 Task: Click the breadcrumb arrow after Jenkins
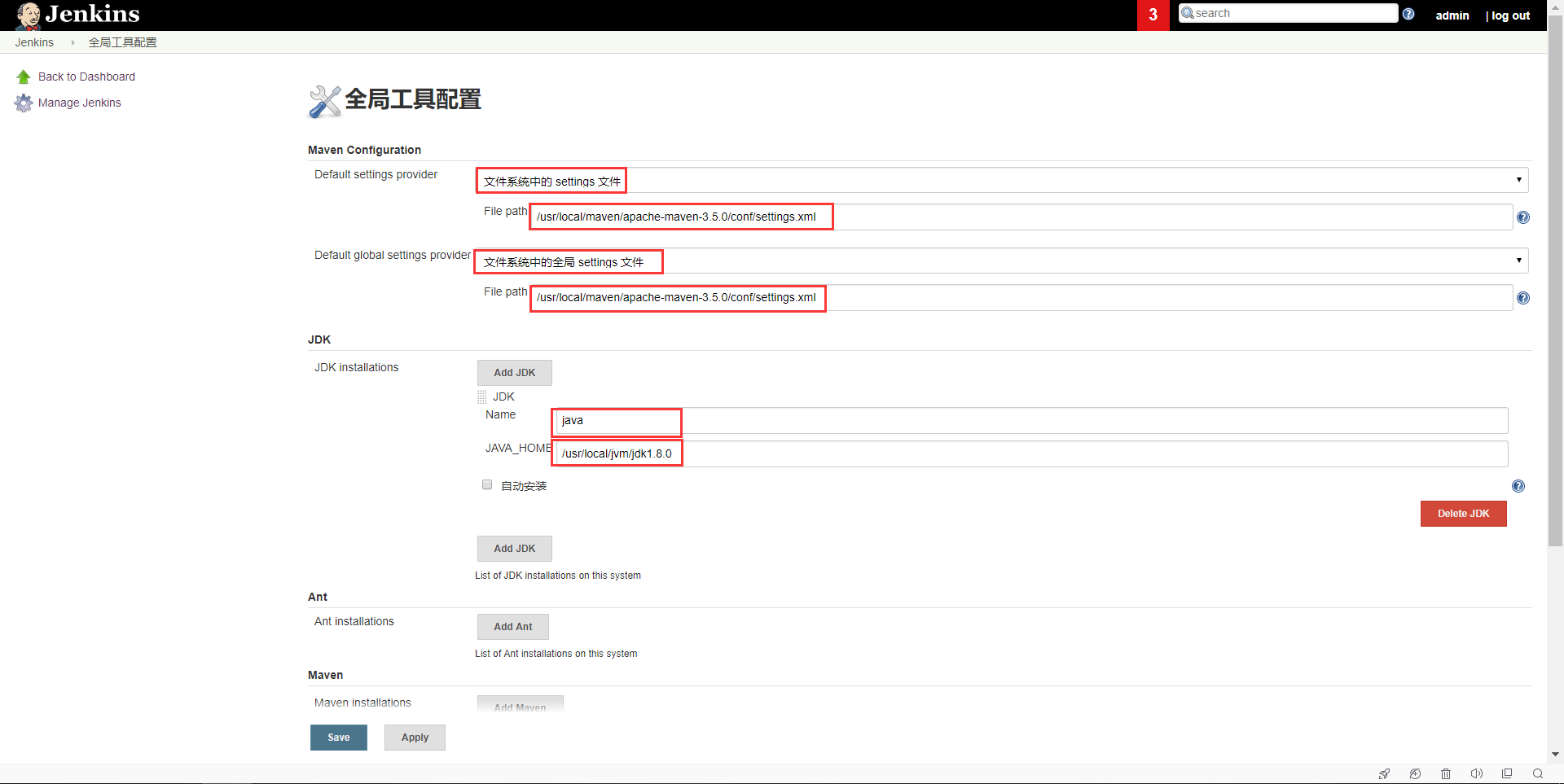coord(72,42)
